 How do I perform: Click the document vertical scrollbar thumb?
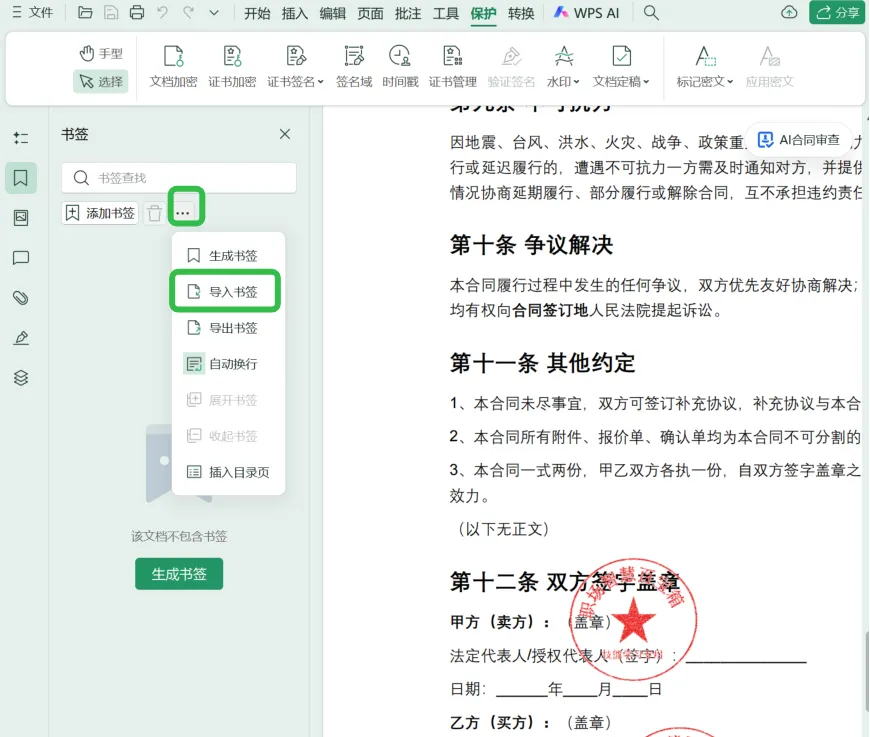click(866, 672)
